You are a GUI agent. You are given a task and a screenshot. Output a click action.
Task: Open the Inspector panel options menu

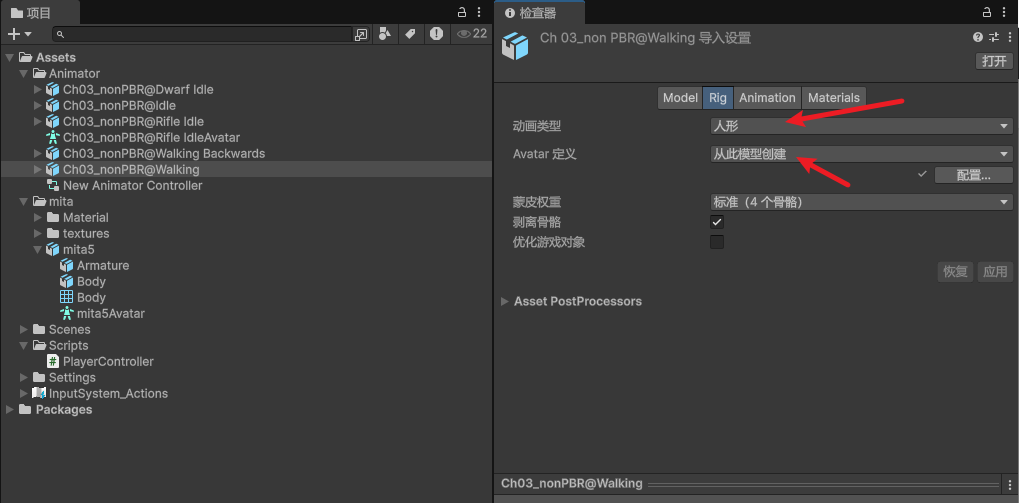tap(1003, 12)
